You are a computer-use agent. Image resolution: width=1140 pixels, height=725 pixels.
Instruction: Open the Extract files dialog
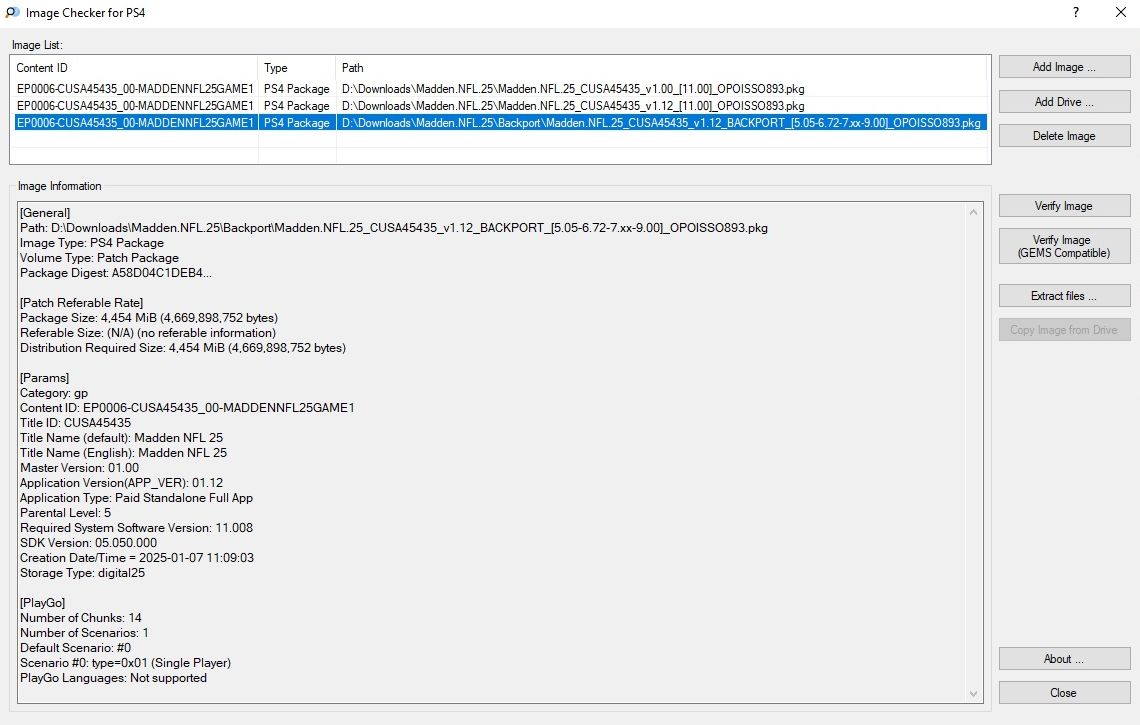1064,296
